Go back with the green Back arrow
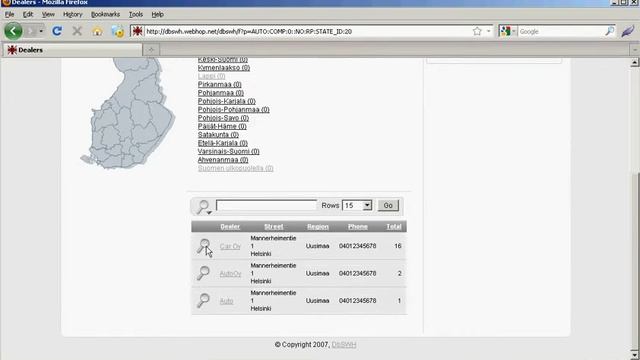The image size is (640, 360). [13, 31]
